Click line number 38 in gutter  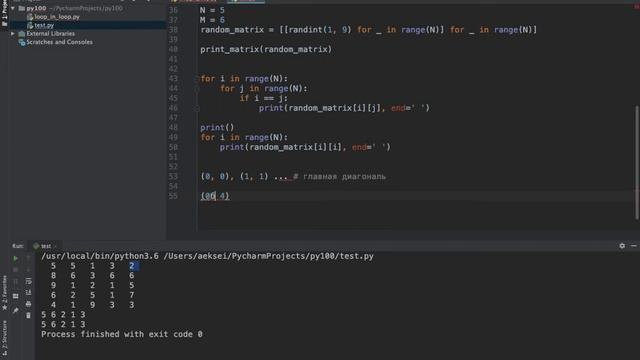[173, 30]
